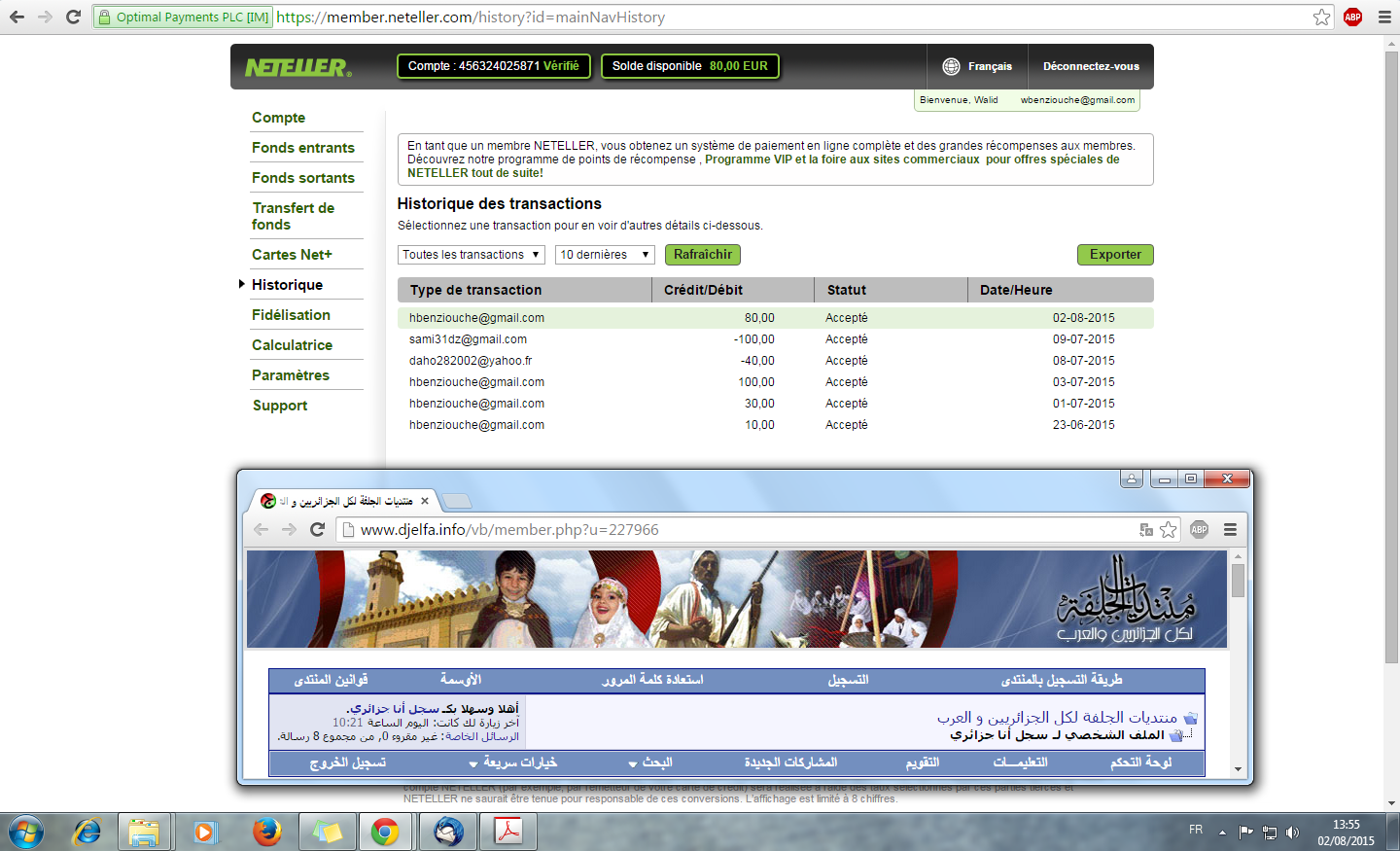Open the Windows Start button
The image size is (1400, 851).
coord(26,833)
